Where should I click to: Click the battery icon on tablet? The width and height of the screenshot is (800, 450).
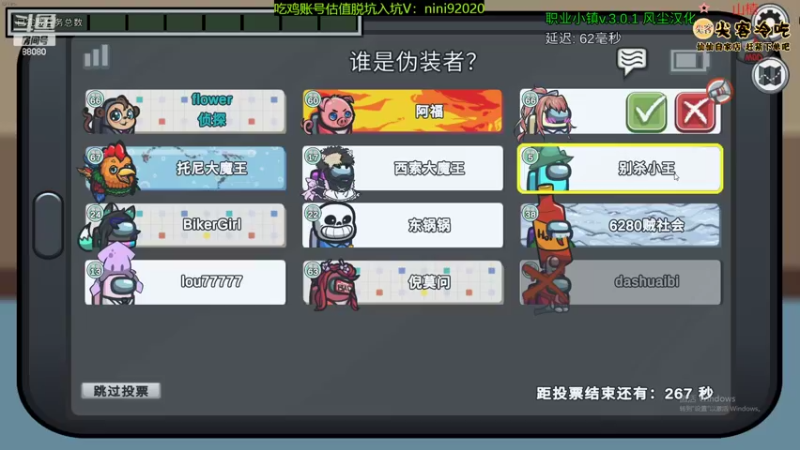tap(689, 61)
